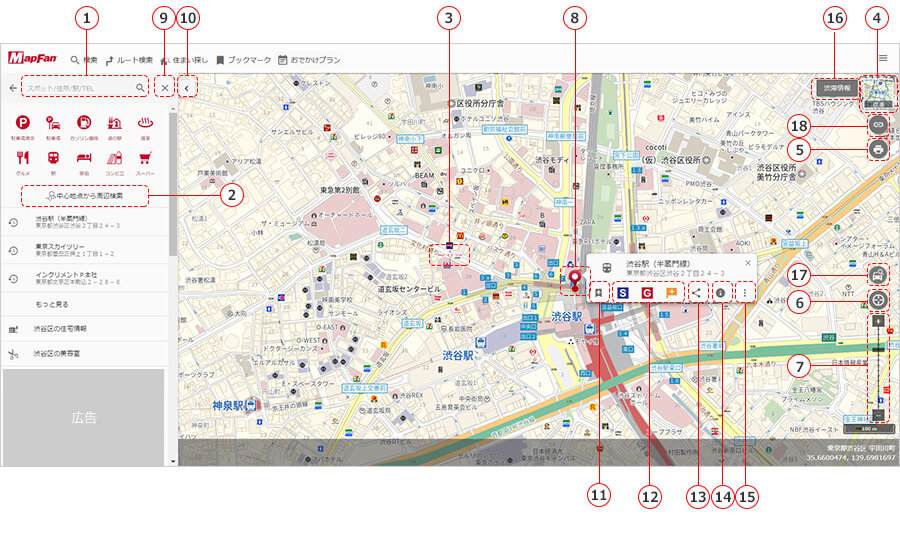Image resolution: width=900 pixels, height=540 pixels.
Task: Open the ルート検索 route search menu
Action: coord(129,60)
